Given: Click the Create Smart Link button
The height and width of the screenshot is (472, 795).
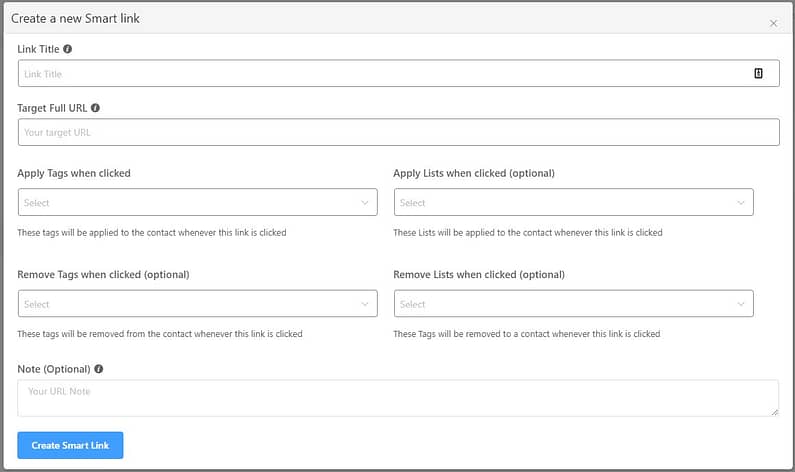Looking at the screenshot, I should pyautogui.click(x=70, y=445).
